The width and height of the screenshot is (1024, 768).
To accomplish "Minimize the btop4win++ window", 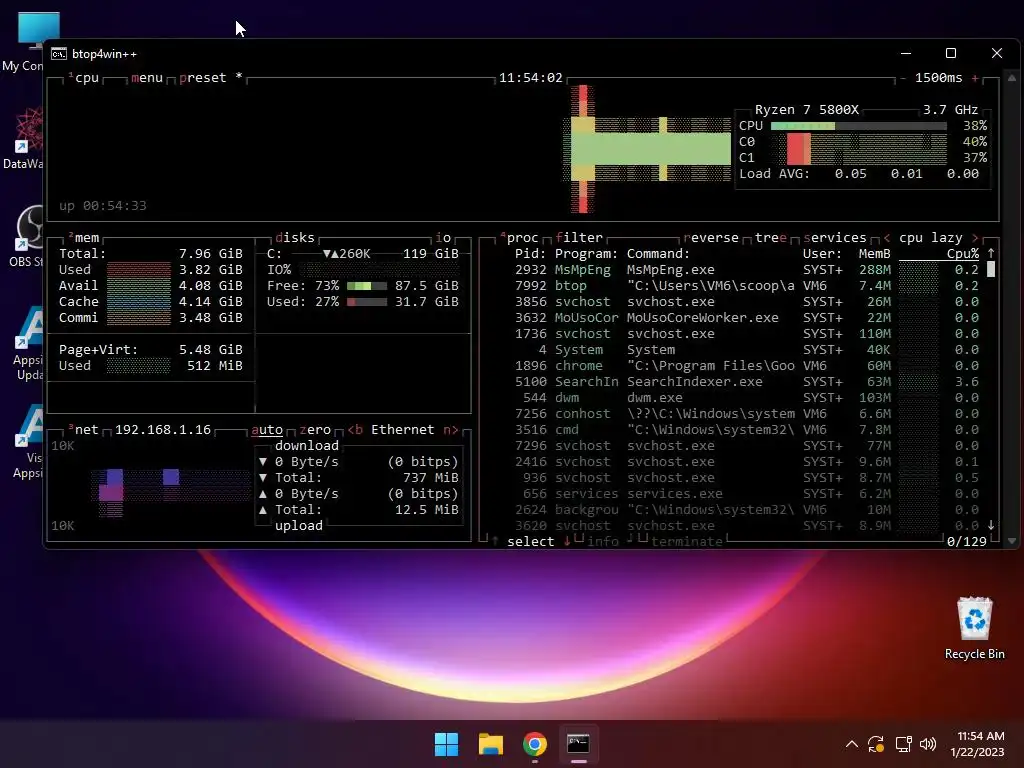I will [x=906, y=53].
